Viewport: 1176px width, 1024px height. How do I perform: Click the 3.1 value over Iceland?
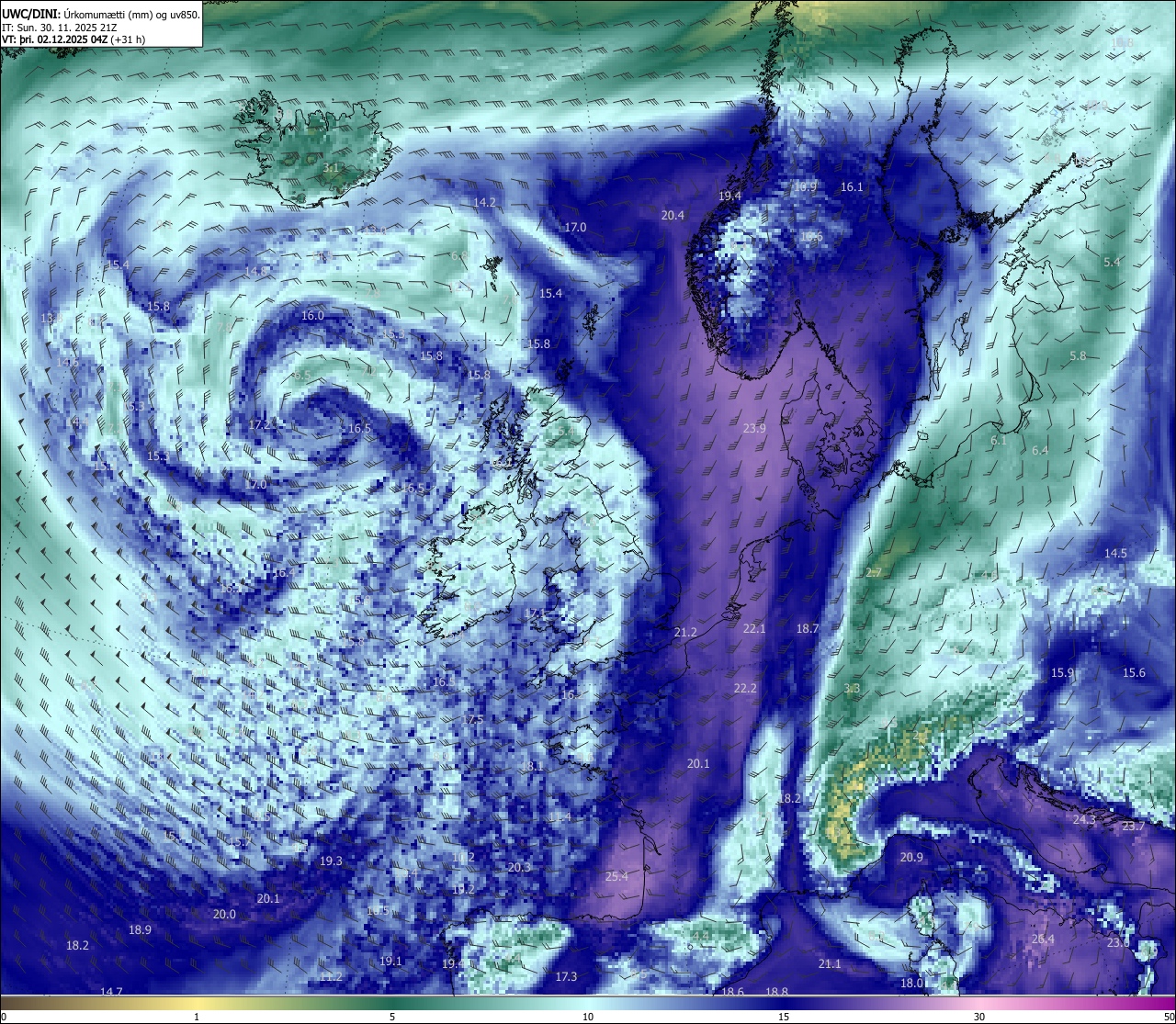[x=331, y=169]
